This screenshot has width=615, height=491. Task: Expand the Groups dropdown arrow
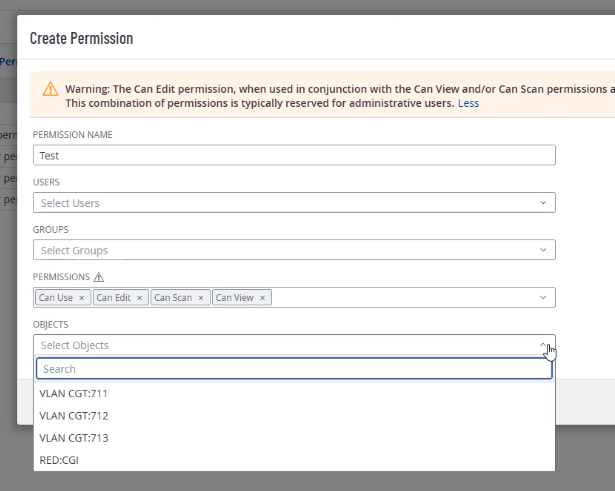coord(543,250)
